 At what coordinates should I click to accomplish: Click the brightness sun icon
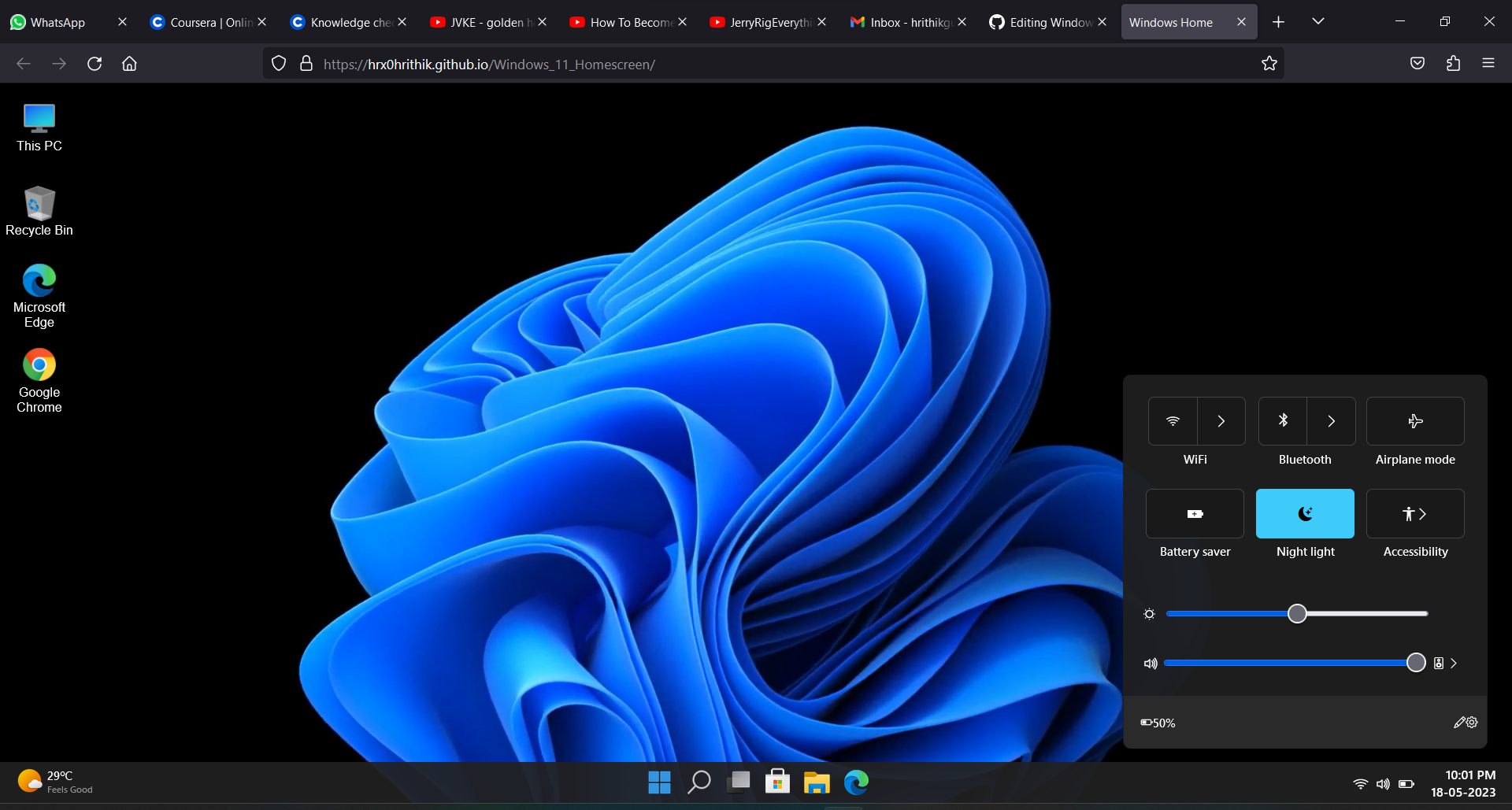tap(1149, 614)
